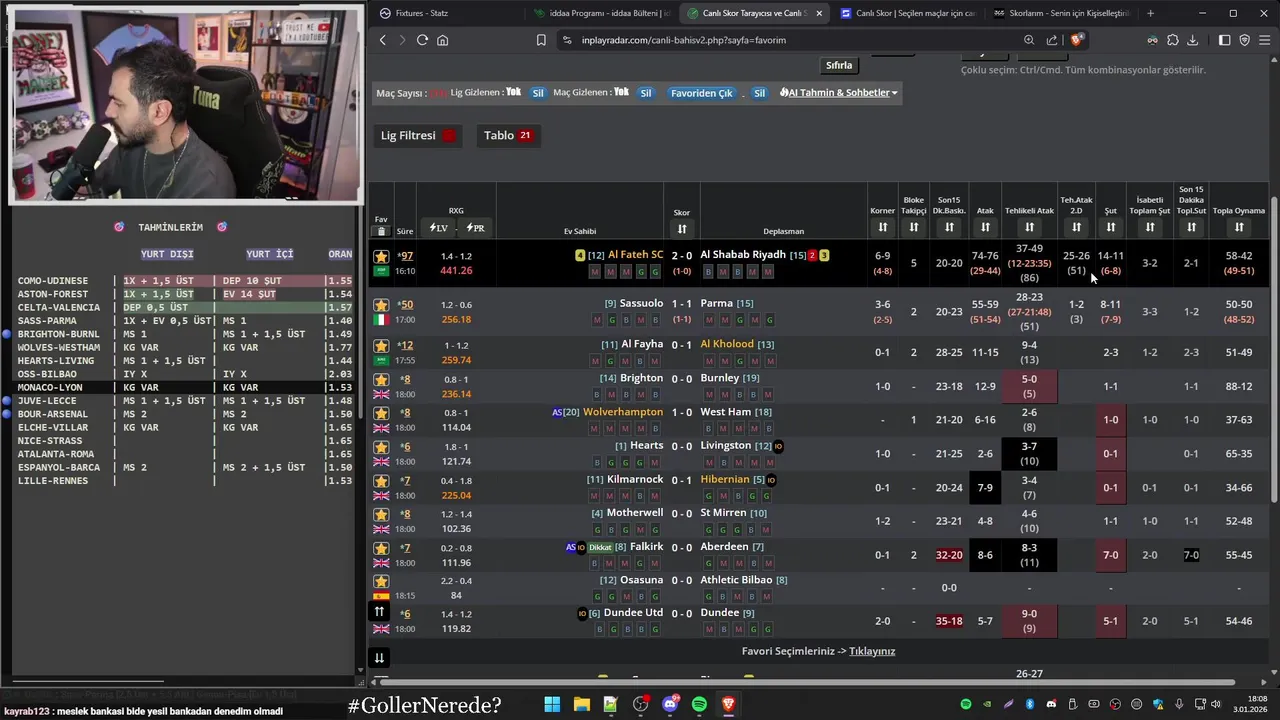Click Brave Shields lion icon in address bar
The image size is (1280, 720).
(x=1077, y=40)
